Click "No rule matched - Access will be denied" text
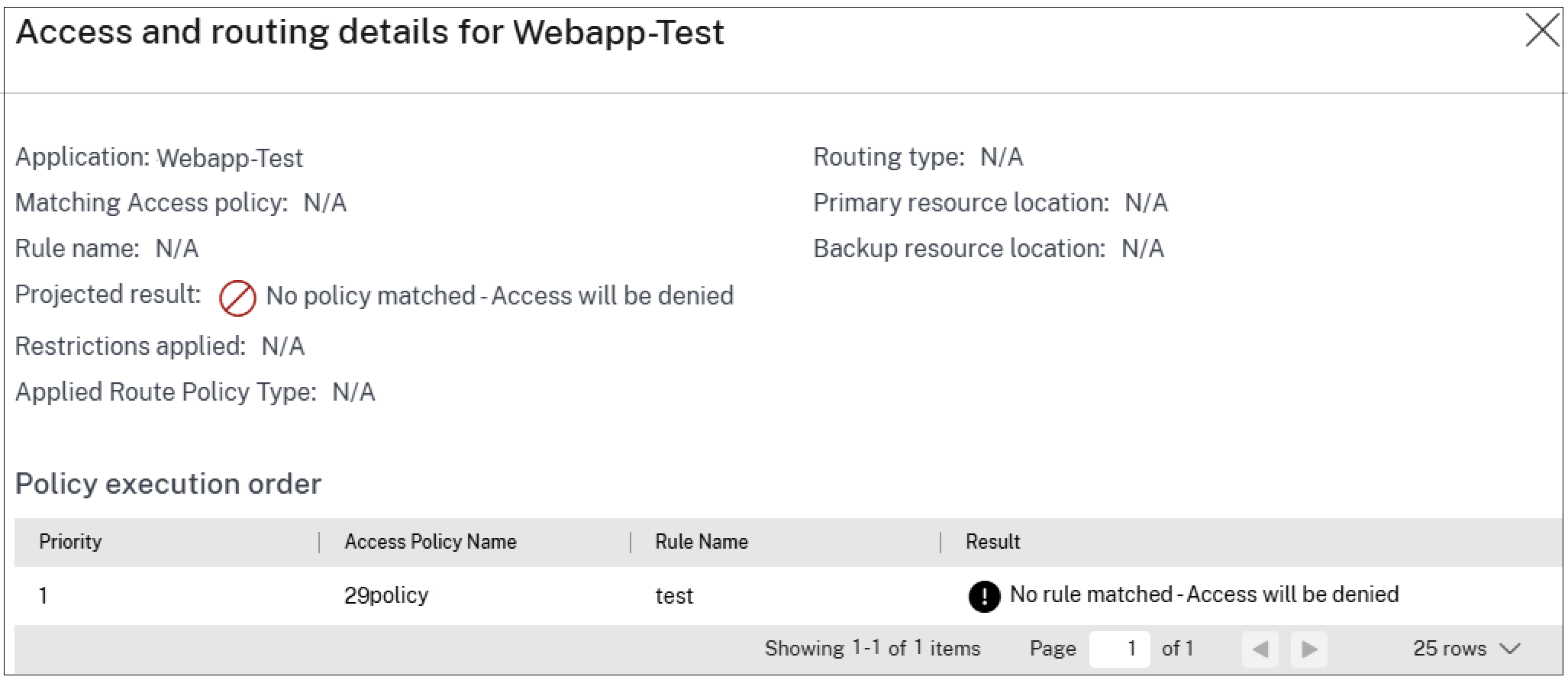Image resolution: width=1568 pixels, height=683 pixels. [1204, 594]
